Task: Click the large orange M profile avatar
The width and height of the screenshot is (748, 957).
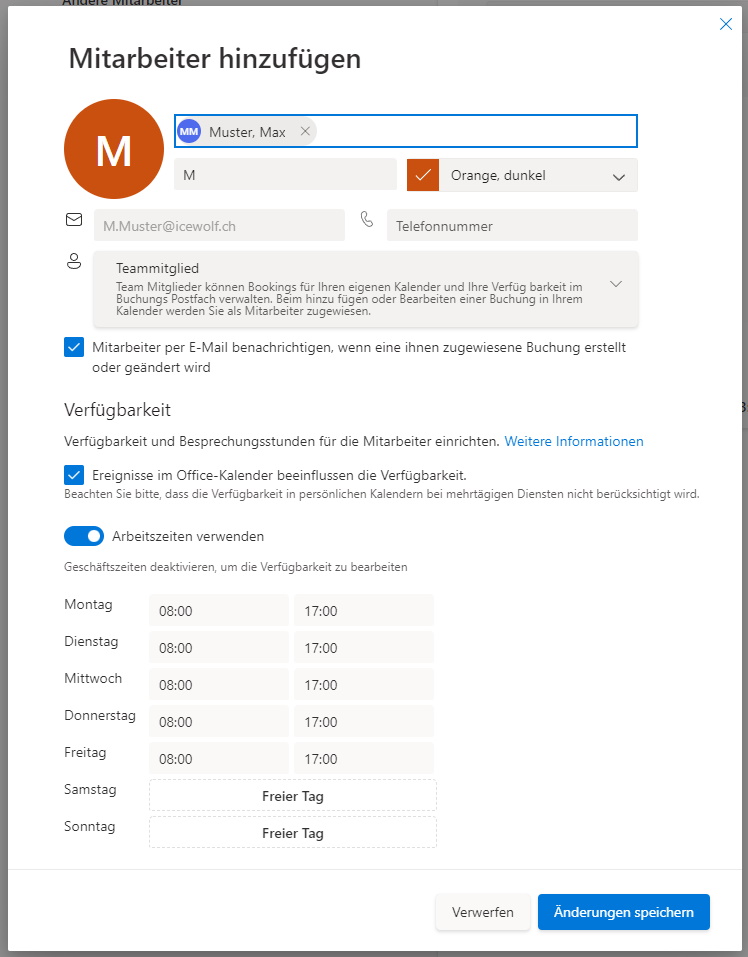Action: click(114, 149)
